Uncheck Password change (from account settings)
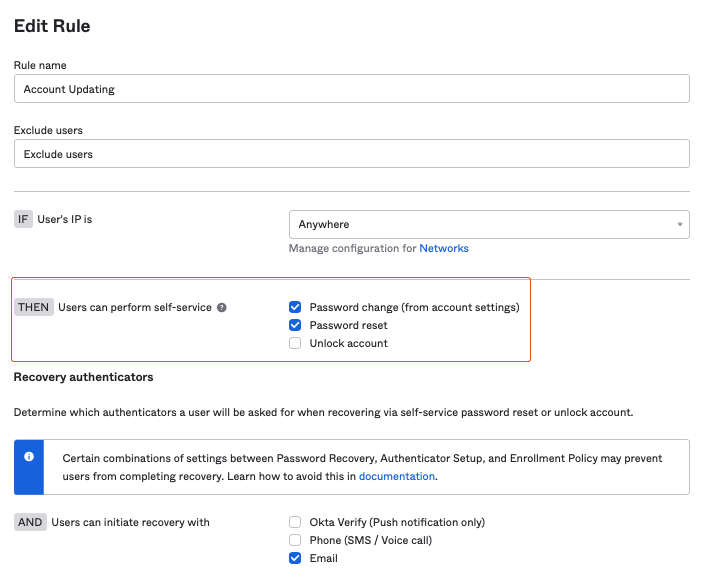 (x=295, y=308)
